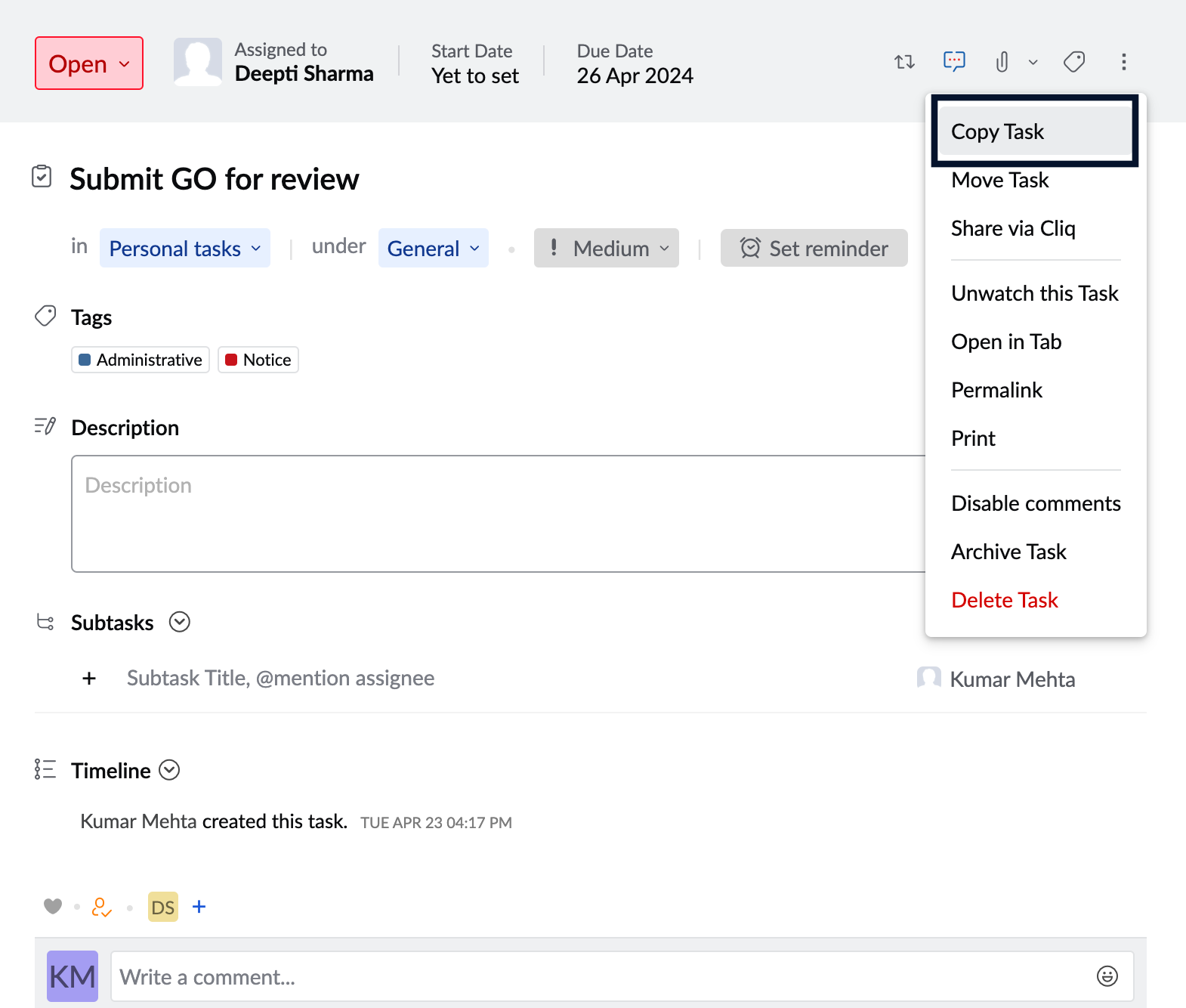
Task: Collapse the Subtasks section chevron
Action: (180, 622)
